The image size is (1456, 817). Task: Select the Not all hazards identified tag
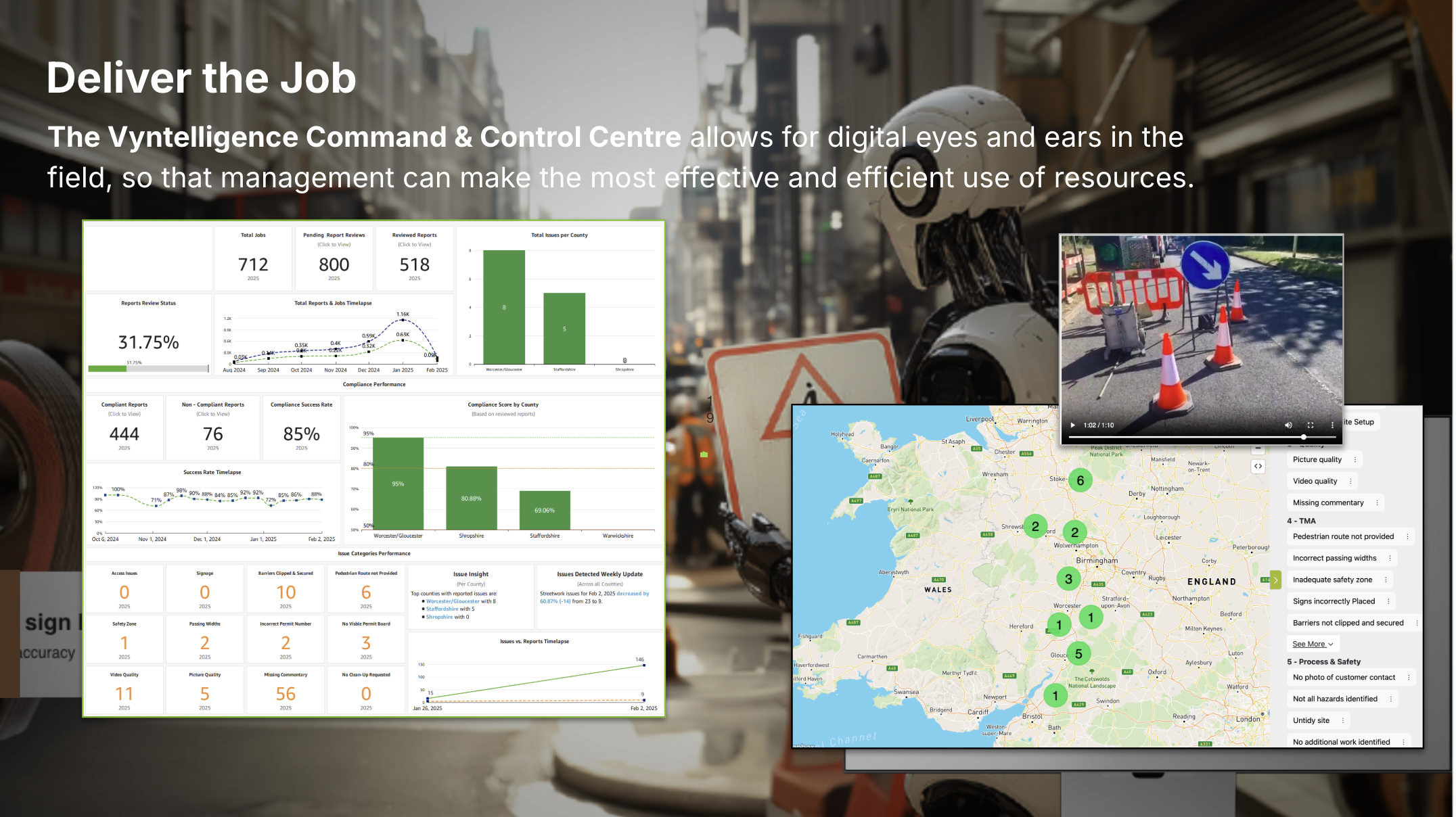point(1334,699)
